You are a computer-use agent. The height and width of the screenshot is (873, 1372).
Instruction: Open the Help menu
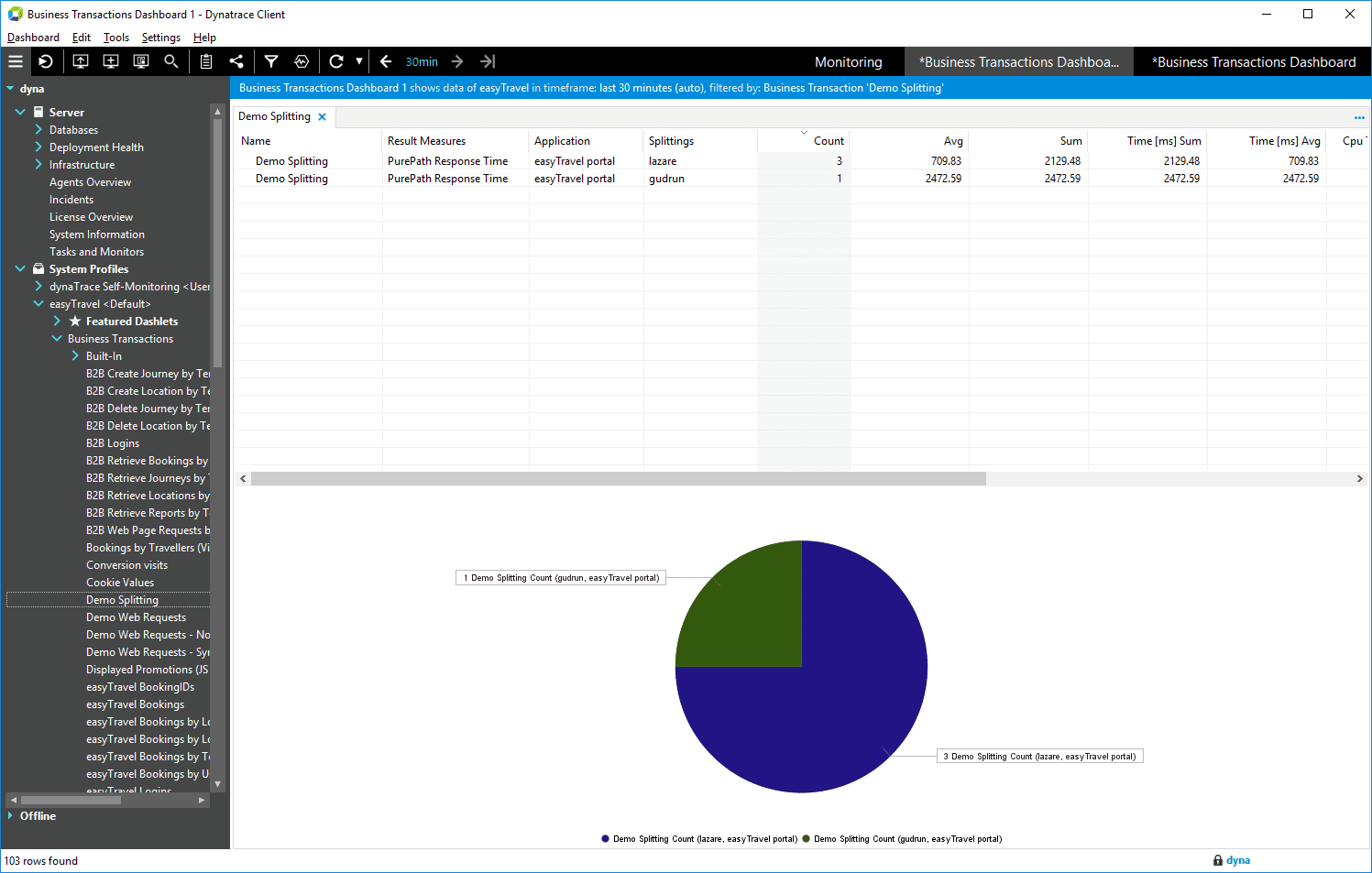point(204,38)
